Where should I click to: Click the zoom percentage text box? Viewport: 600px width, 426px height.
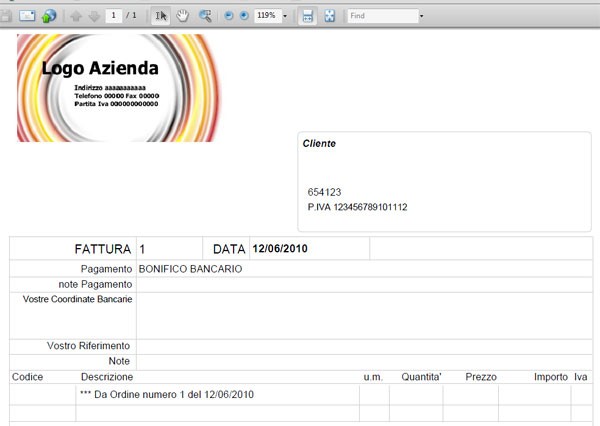click(266, 16)
